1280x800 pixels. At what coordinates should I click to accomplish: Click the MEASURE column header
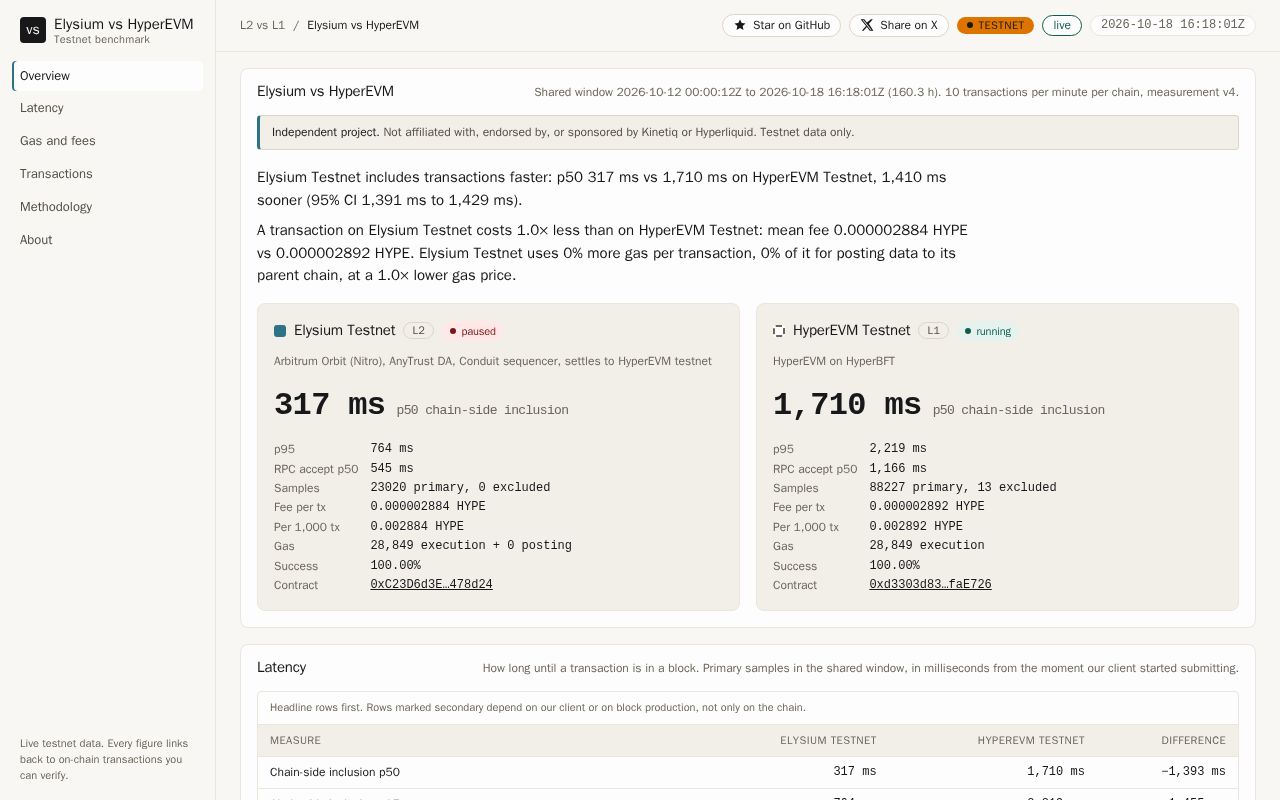tap(295, 741)
